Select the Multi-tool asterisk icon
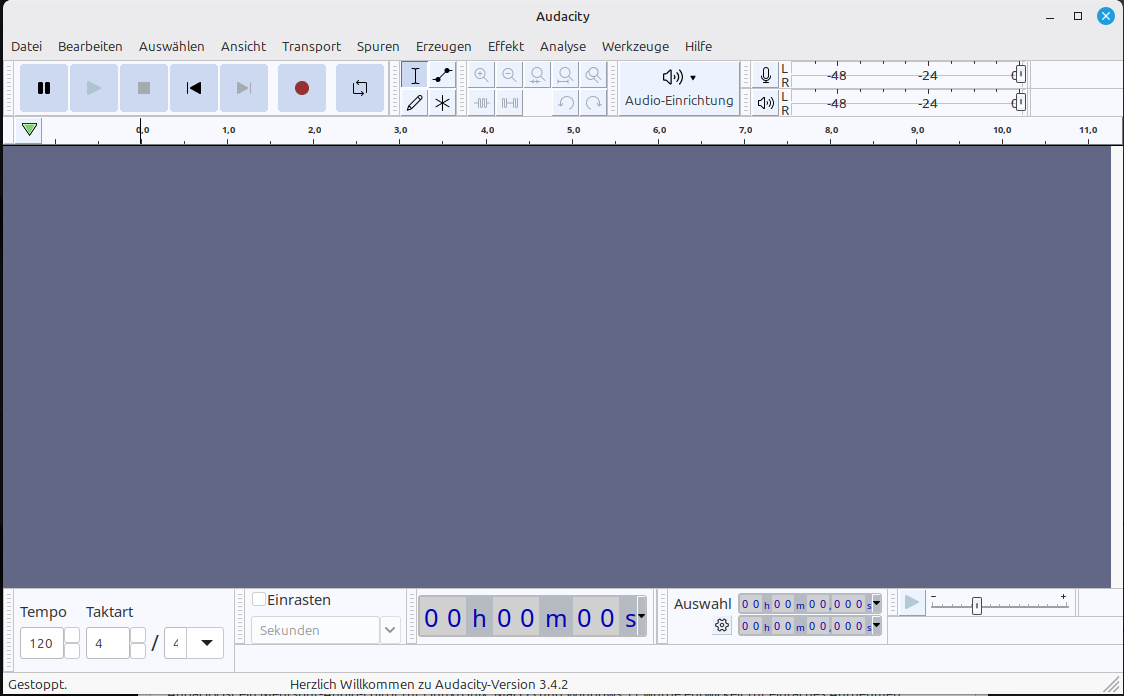This screenshot has height=696, width=1124. 442,103
